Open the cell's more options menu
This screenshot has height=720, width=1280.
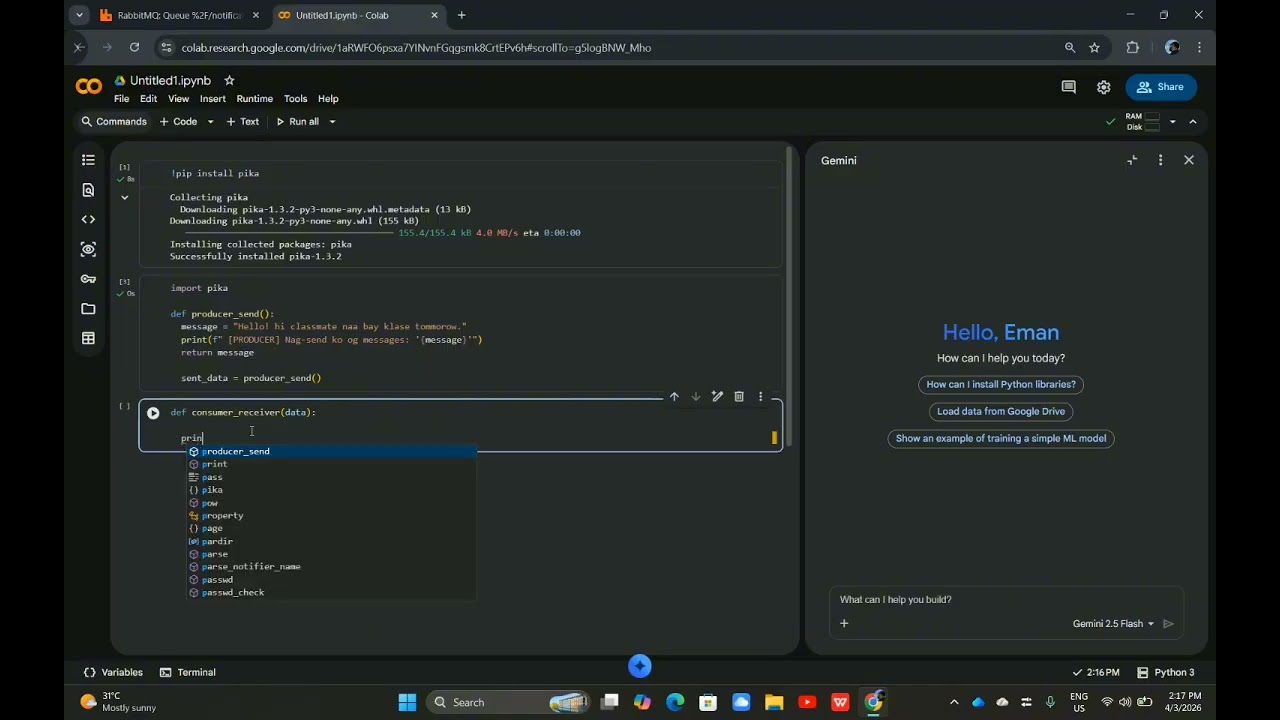coord(760,397)
